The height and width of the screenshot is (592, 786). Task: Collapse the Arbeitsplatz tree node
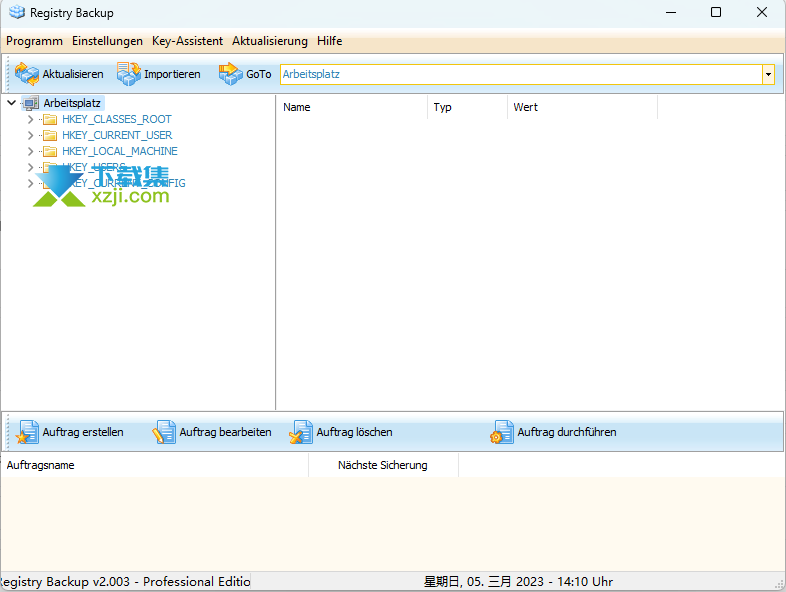(x=12, y=103)
